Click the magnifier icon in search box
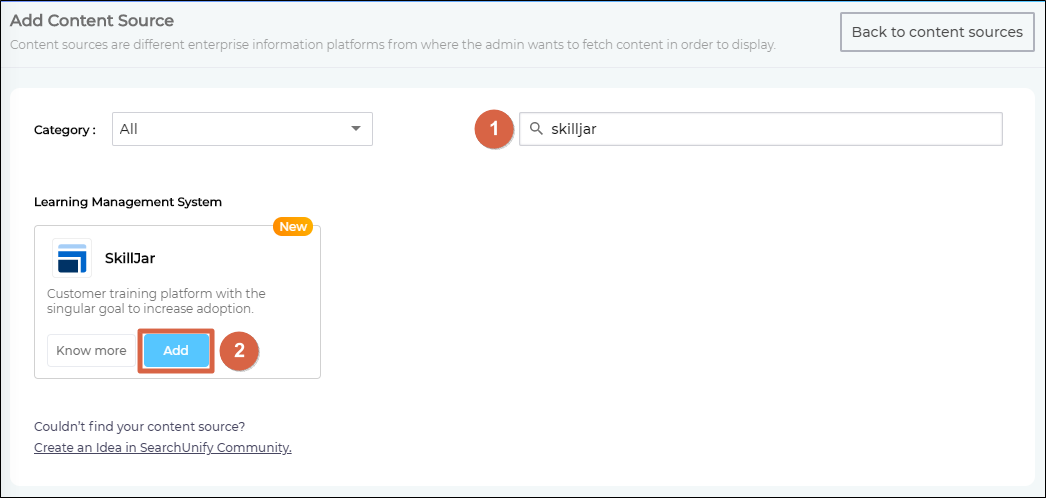 (536, 129)
